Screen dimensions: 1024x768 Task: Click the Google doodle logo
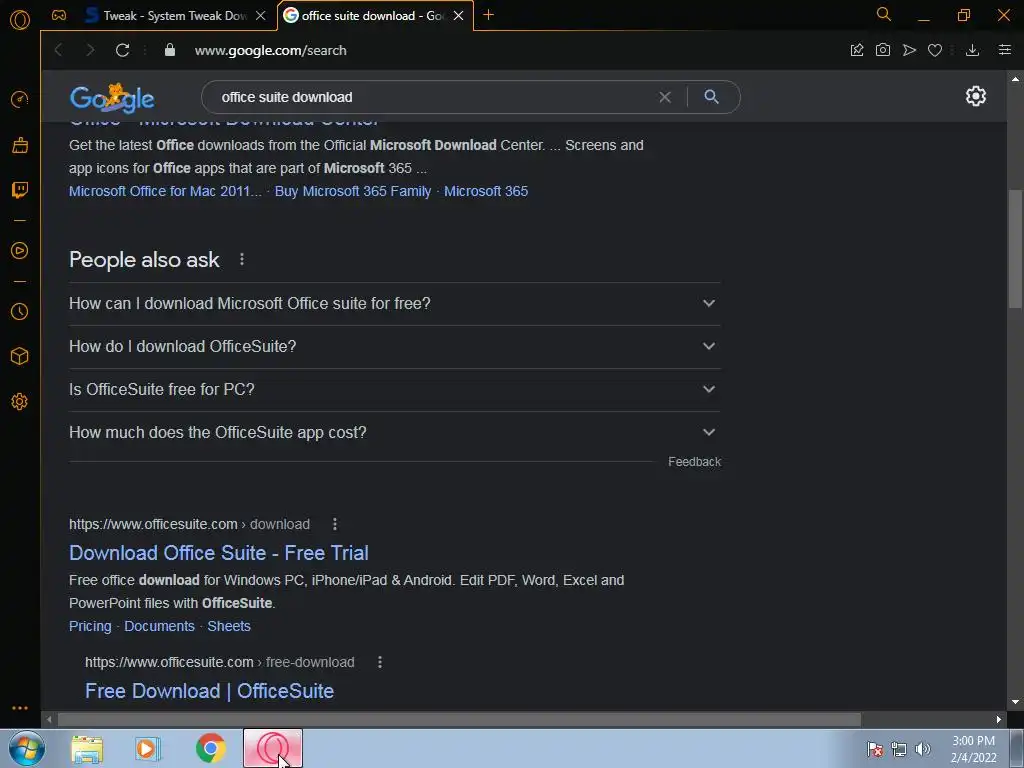(x=112, y=97)
